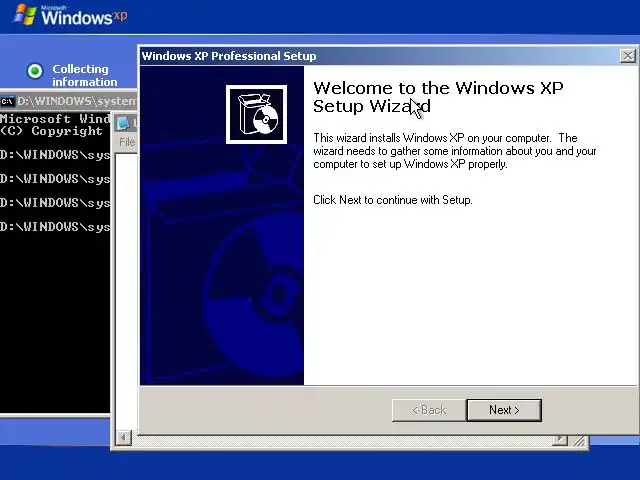The width and height of the screenshot is (640, 480).
Task: Click the resize grip of background window
Action: [578, 441]
